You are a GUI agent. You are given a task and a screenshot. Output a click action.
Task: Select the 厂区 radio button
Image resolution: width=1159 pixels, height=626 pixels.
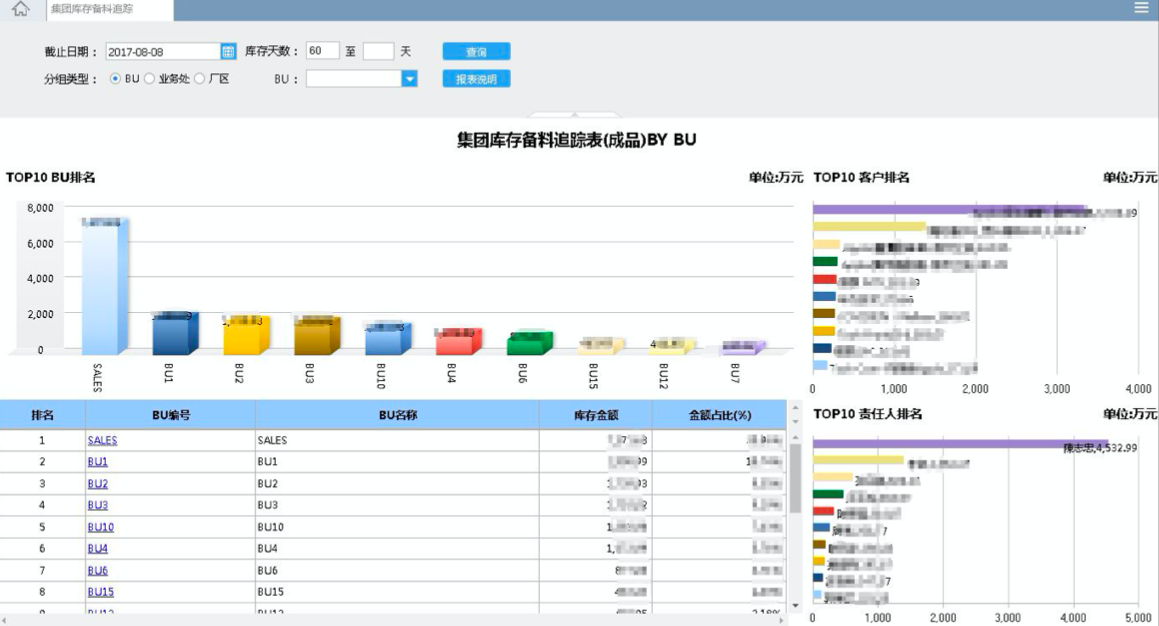[x=200, y=78]
